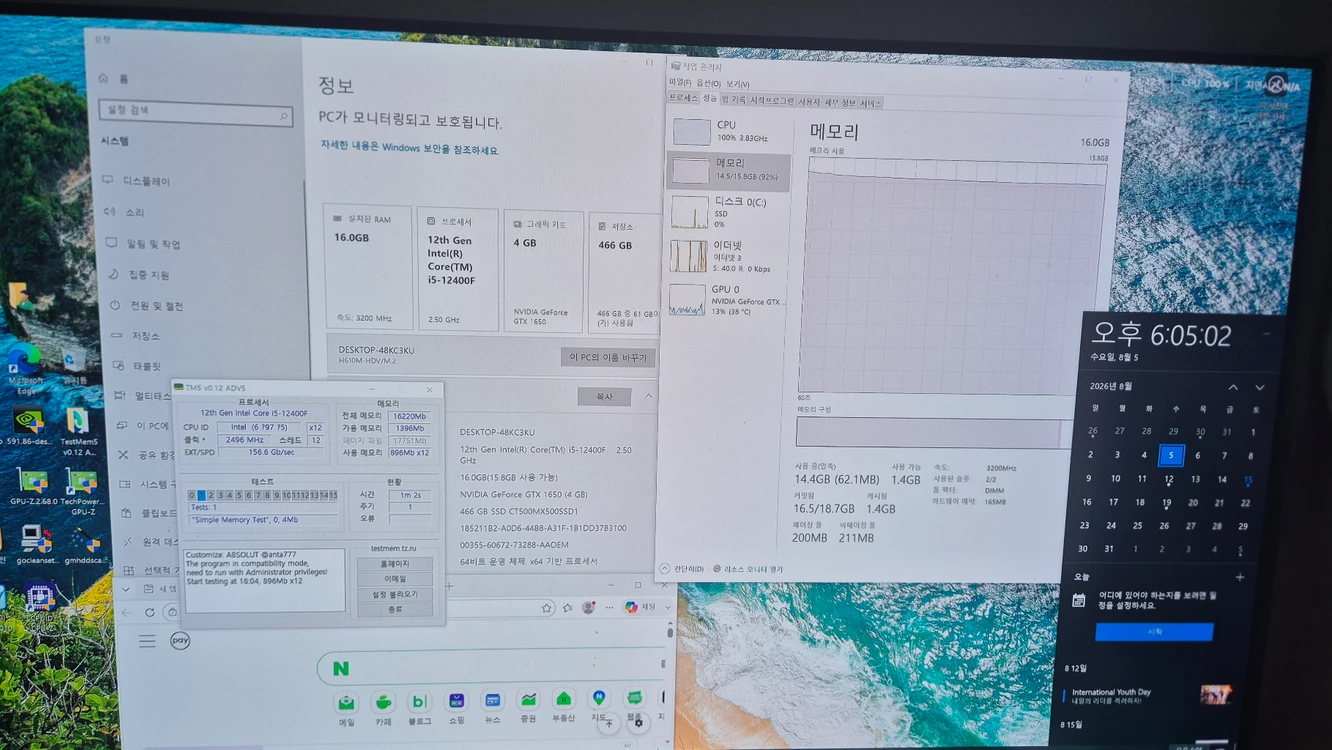
Task: Select 이더넷 (Ethernet) performance item
Action: point(728,256)
